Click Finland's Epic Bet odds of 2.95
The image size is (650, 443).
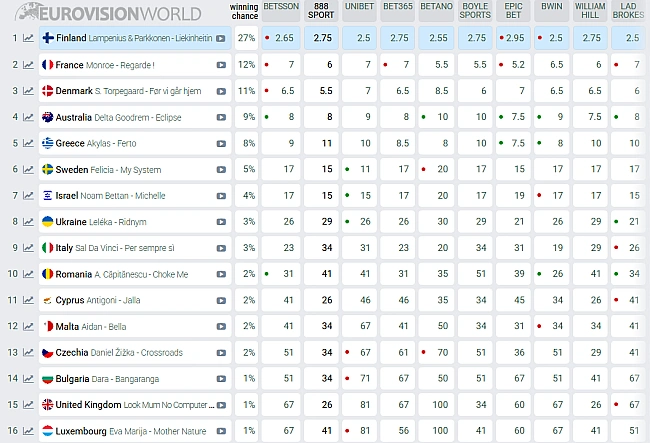point(516,38)
